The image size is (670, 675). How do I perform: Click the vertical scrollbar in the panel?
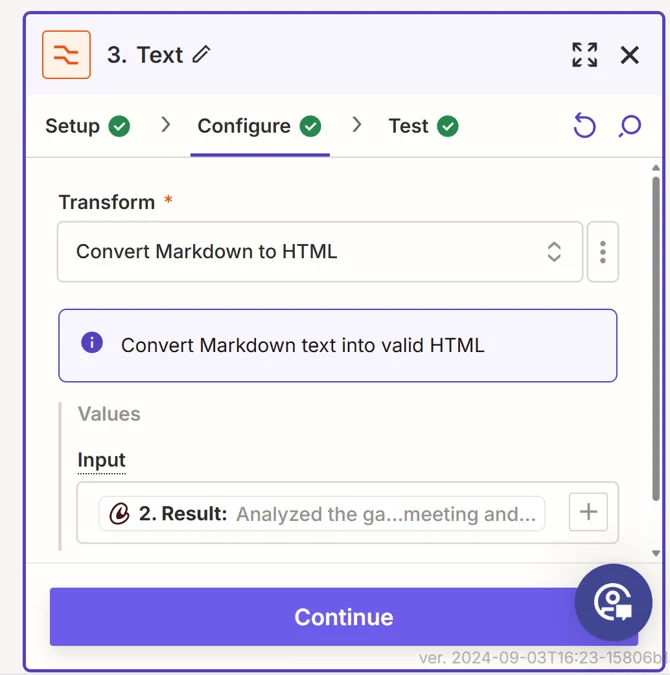coord(656,300)
